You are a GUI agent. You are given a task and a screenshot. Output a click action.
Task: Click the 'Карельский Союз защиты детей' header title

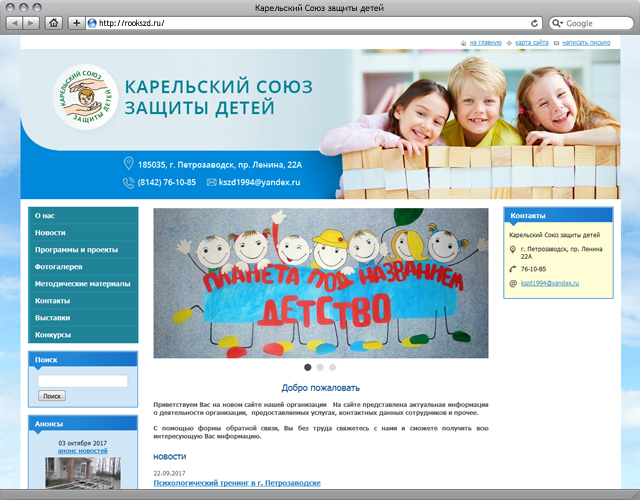point(218,97)
